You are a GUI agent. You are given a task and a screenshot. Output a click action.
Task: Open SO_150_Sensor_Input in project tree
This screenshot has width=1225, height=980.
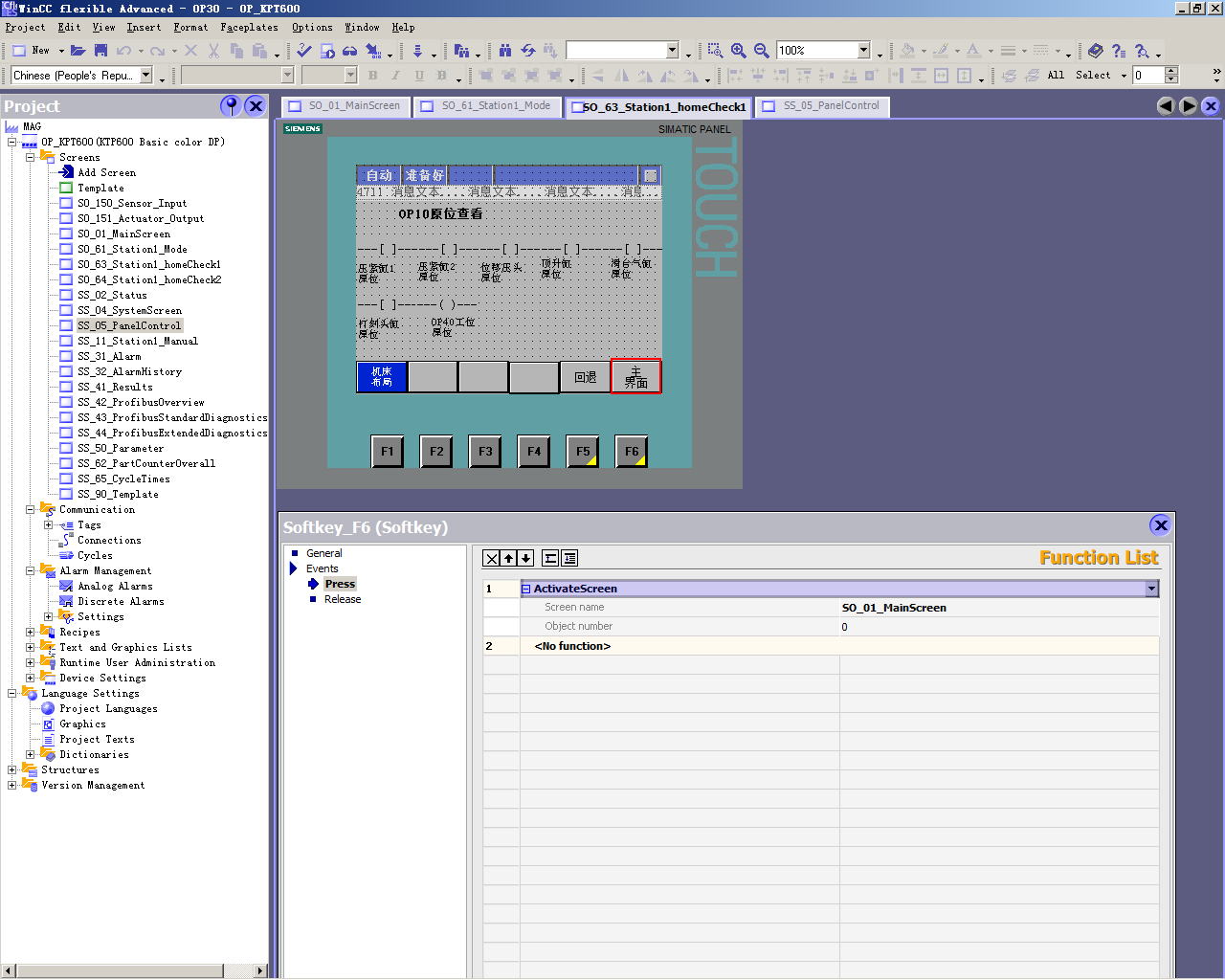click(132, 203)
